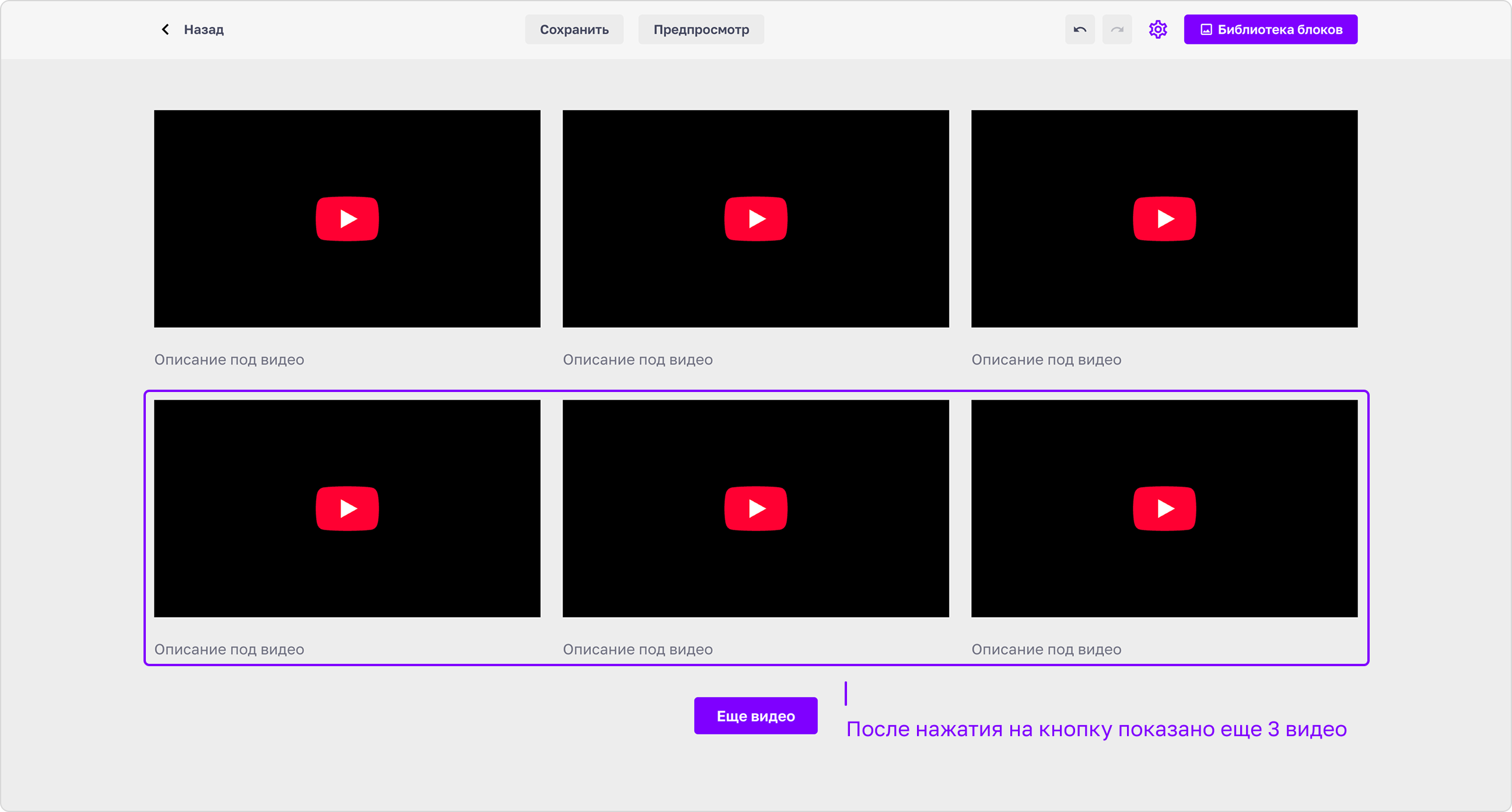Open page settings via the gear icon
The image size is (1512, 812).
pyautogui.click(x=1157, y=29)
